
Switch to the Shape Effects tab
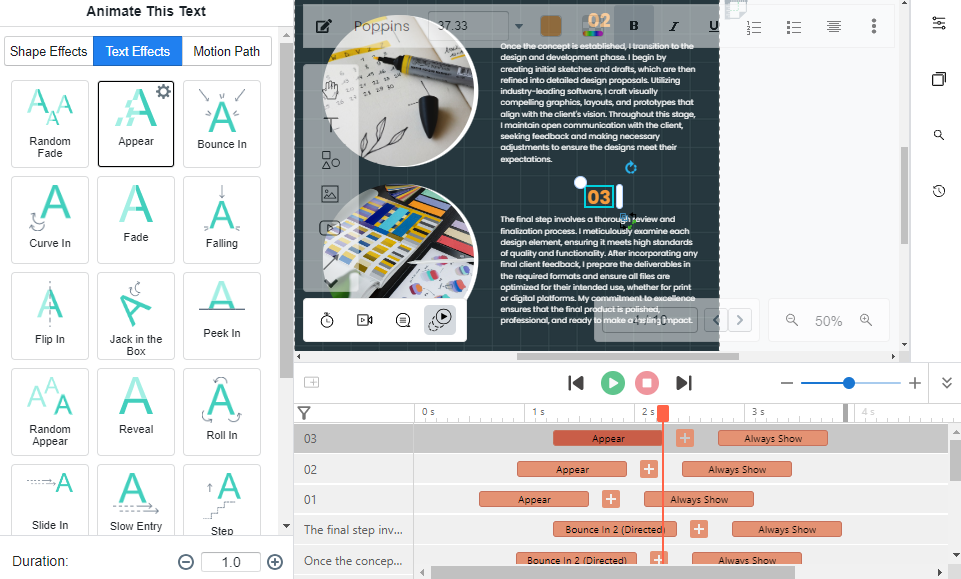coord(48,51)
